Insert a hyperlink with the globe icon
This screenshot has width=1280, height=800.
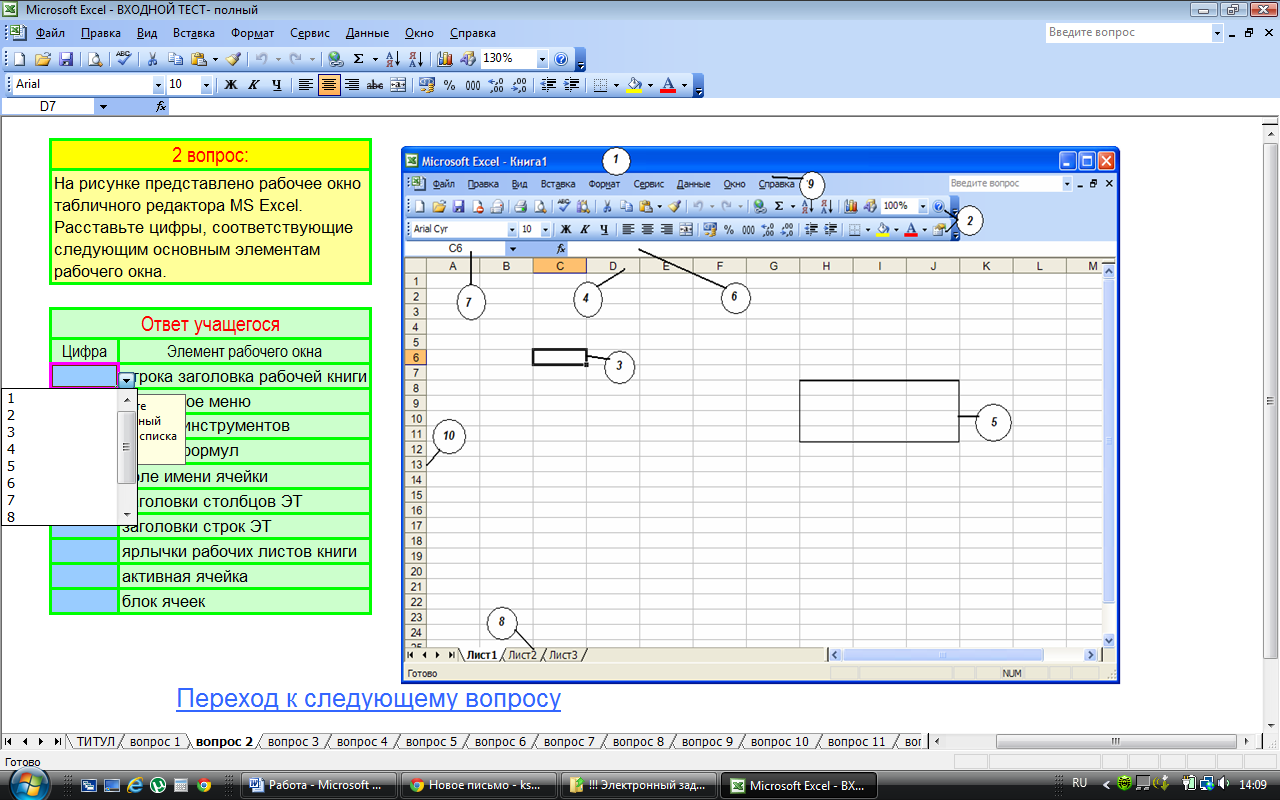coord(336,59)
